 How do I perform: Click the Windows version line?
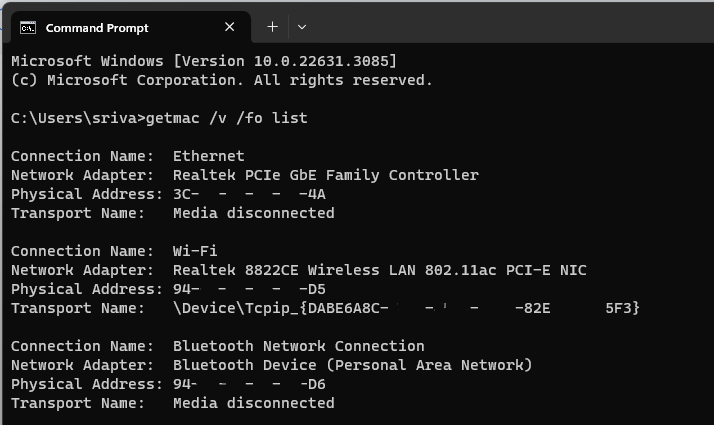[x=203, y=61]
